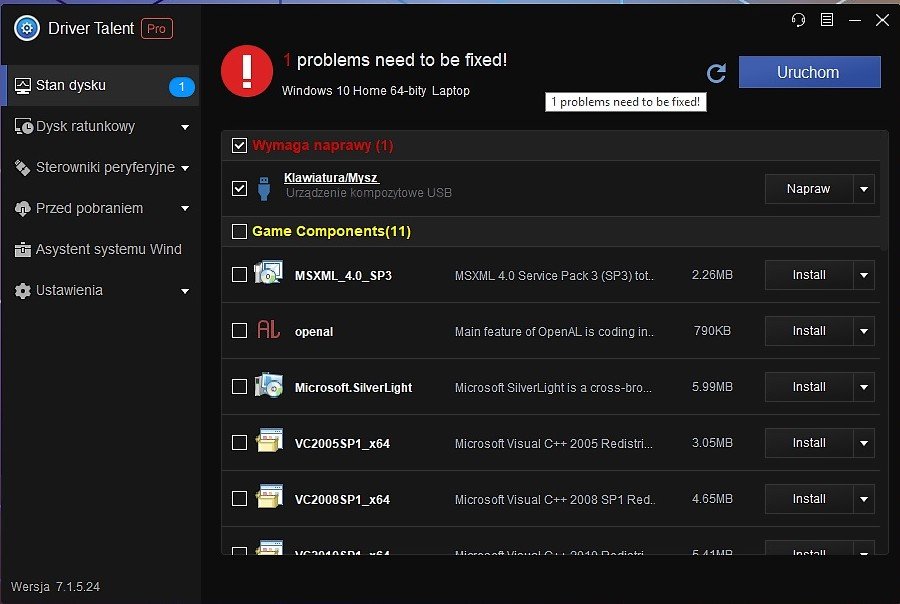
Task: Click the red exclamation warning icon
Action: tap(247, 71)
